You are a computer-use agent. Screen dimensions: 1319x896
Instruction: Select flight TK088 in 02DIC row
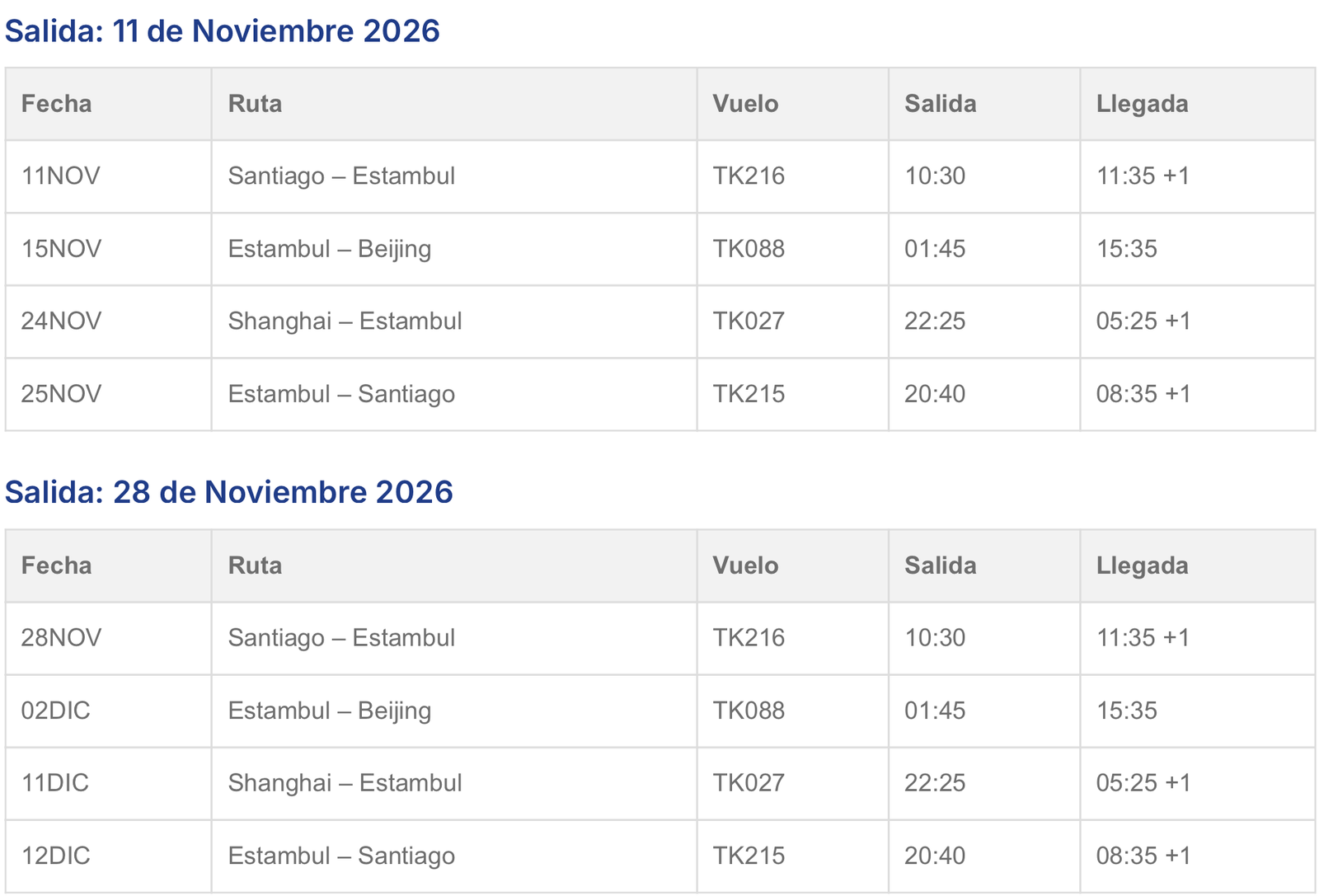coord(749,711)
